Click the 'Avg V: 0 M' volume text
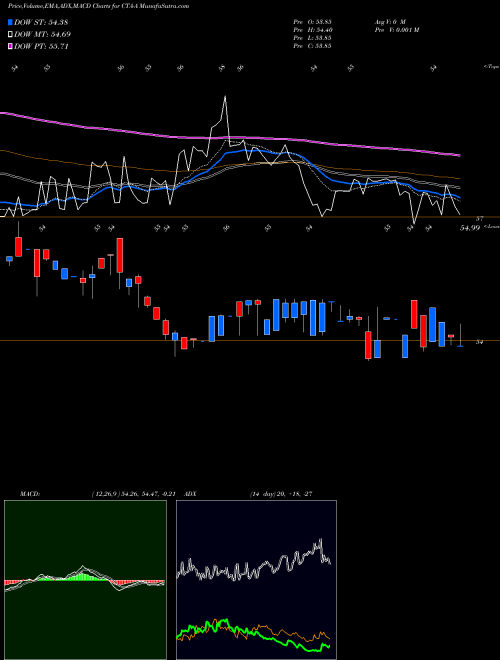Screen dimensions: 500x660 [x=389, y=22]
